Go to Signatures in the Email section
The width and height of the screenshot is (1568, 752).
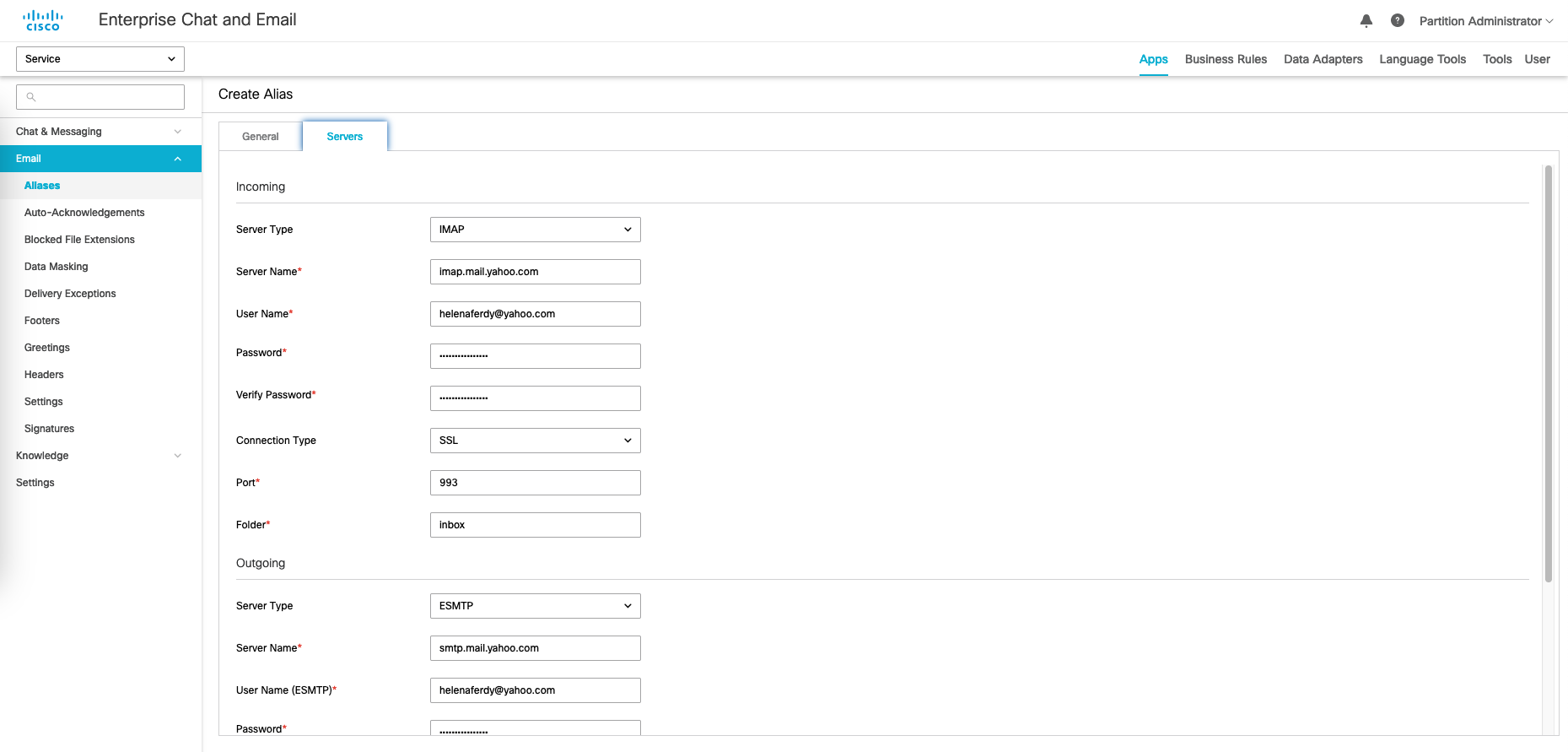tap(49, 429)
